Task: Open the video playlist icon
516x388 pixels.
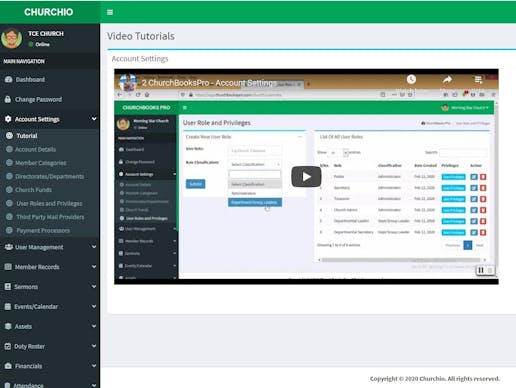Action: 478,79
